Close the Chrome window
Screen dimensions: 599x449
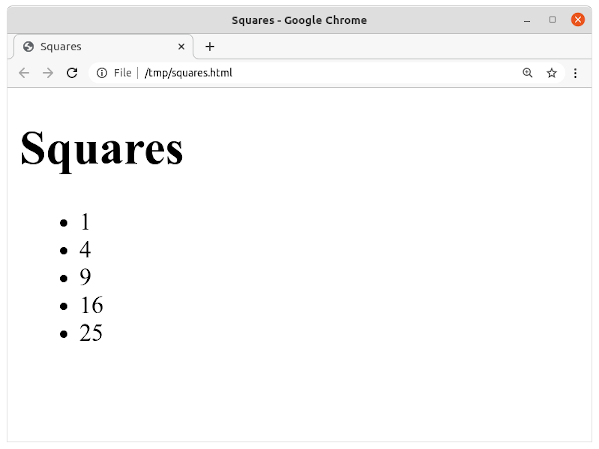(578, 19)
